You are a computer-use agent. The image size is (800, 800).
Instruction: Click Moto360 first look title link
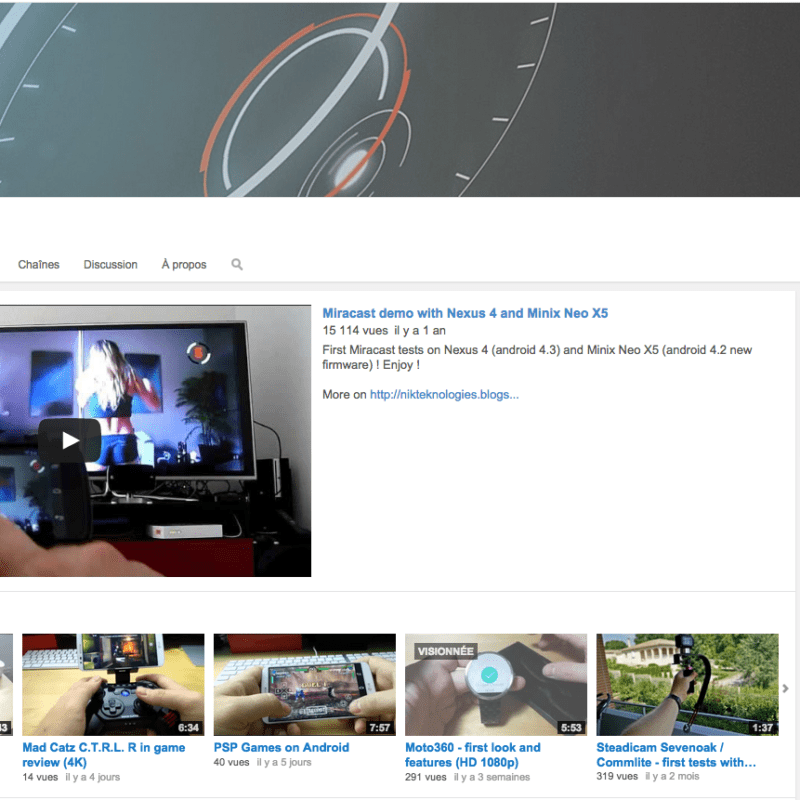tap(473, 755)
